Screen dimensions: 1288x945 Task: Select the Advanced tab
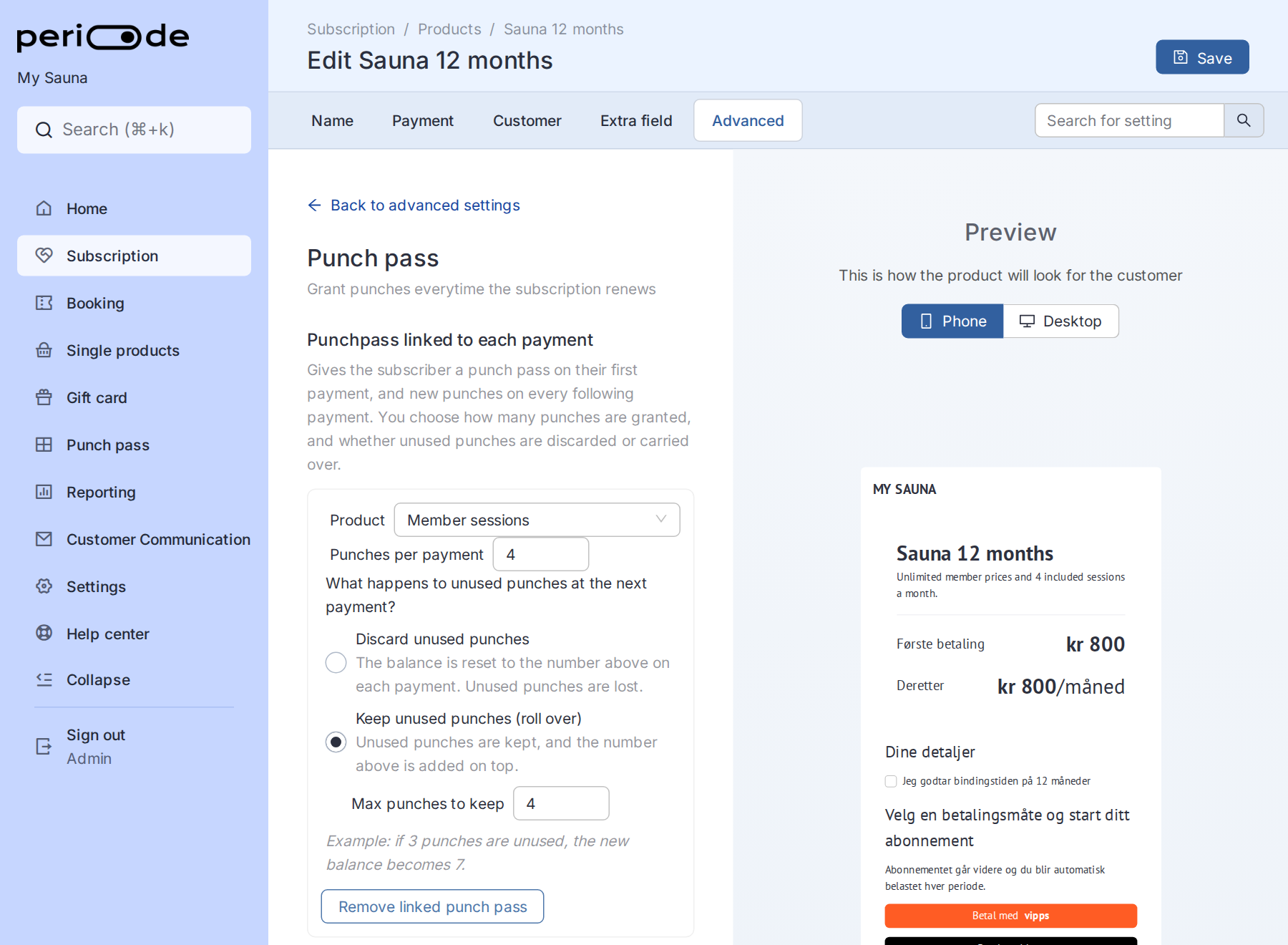[x=748, y=120]
